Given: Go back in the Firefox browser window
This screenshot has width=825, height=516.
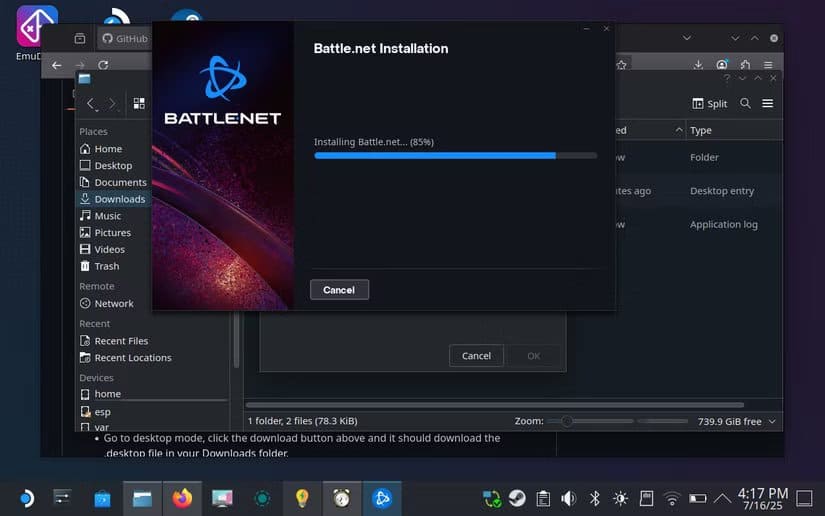Looking at the screenshot, I should pyautogui.click(x=56, y=65).
